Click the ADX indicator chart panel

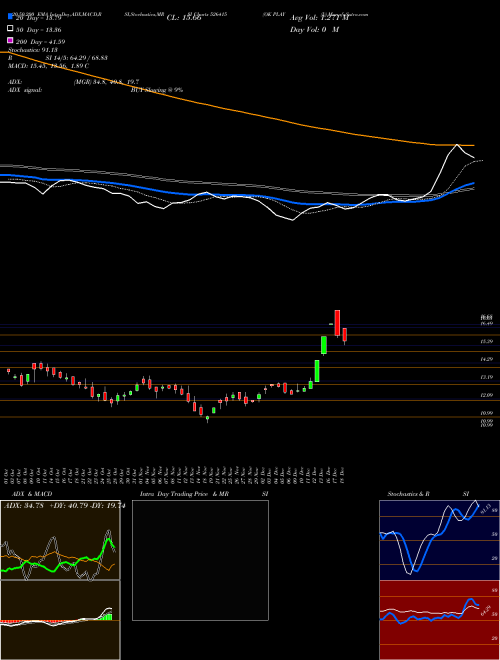pyautogui.click(x=60, y=540)
